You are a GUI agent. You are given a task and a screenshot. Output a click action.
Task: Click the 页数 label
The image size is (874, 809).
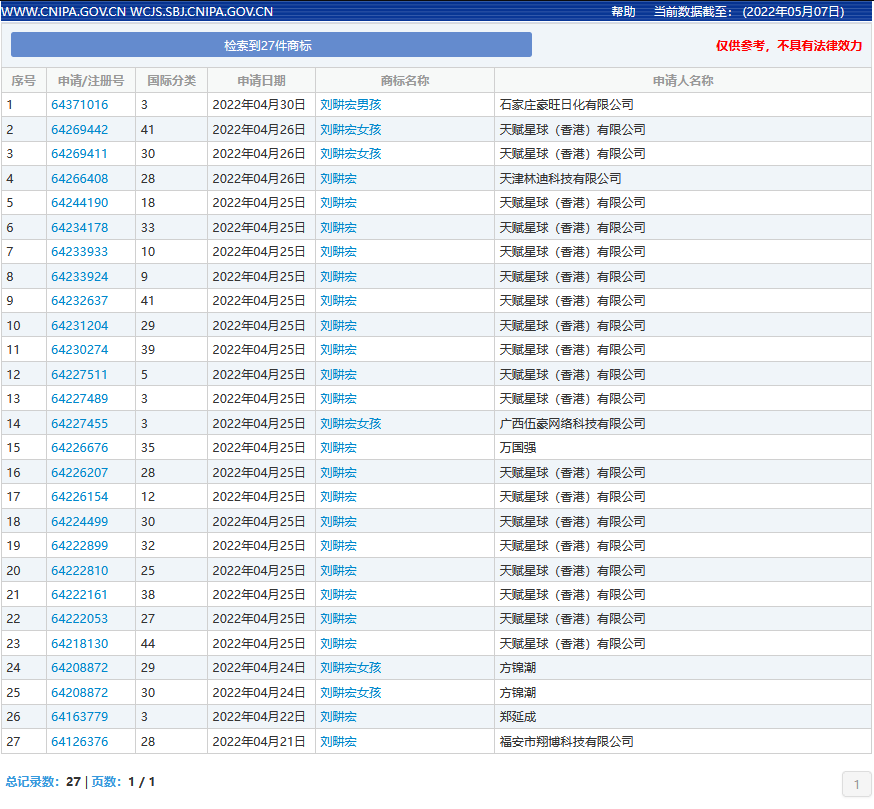(x=106, y=782)
